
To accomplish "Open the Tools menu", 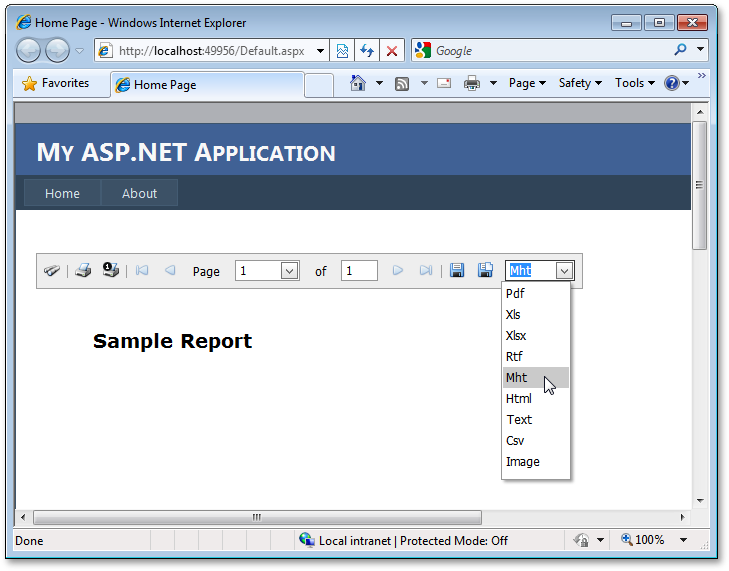I will (635, 83).
